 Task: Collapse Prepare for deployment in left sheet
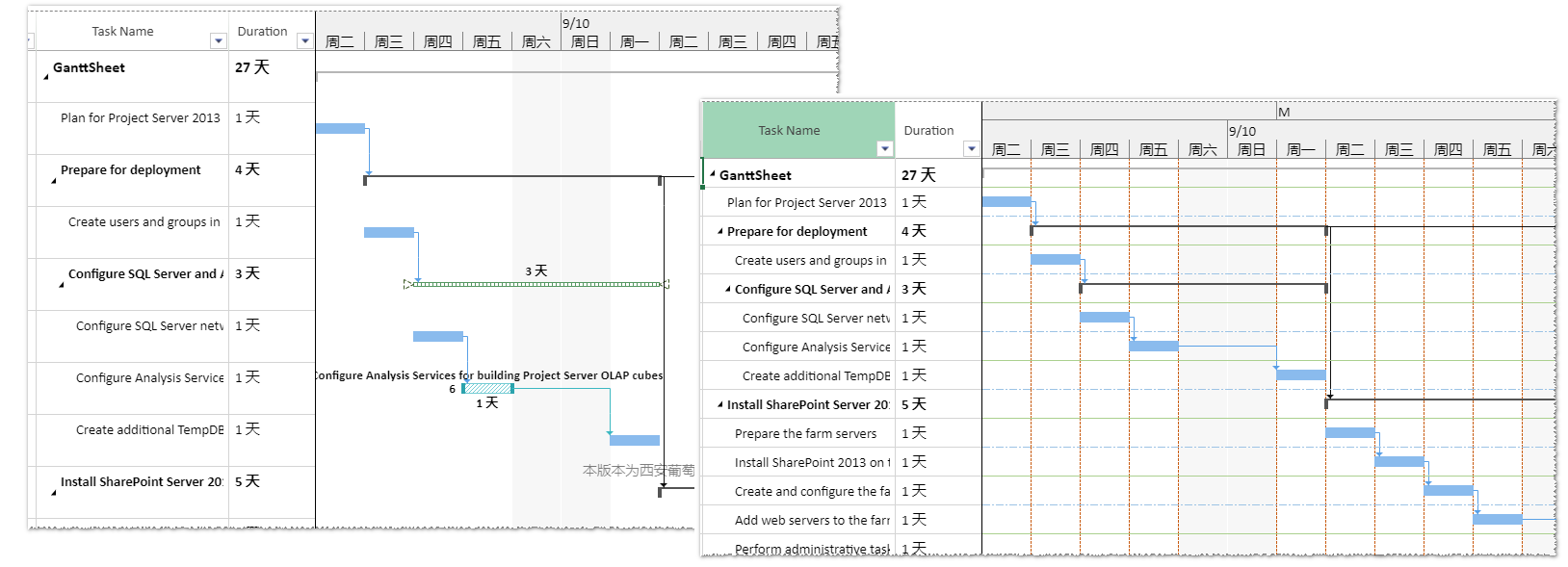click(x=54, y=179)
